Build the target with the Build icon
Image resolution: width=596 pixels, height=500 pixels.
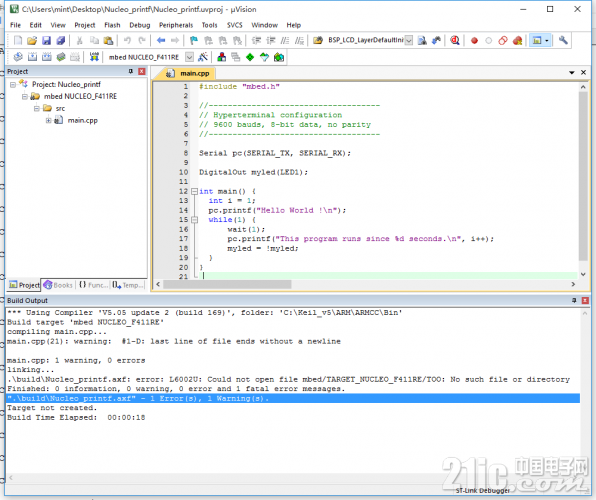tap(32, 57)
